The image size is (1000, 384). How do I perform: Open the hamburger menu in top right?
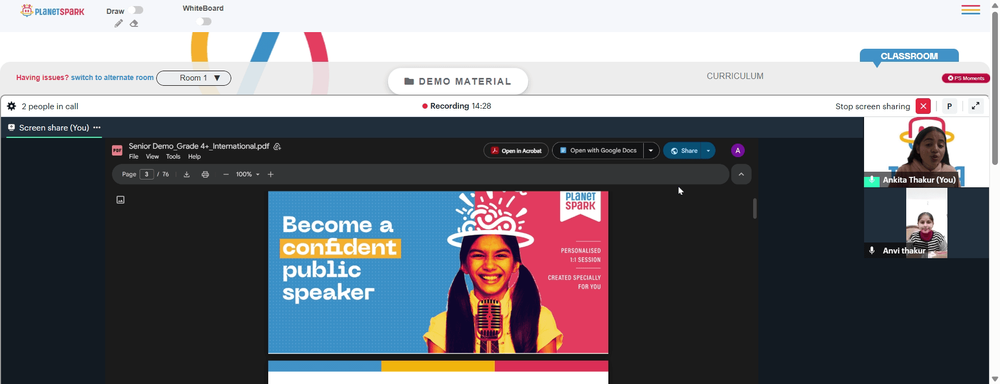971,10
